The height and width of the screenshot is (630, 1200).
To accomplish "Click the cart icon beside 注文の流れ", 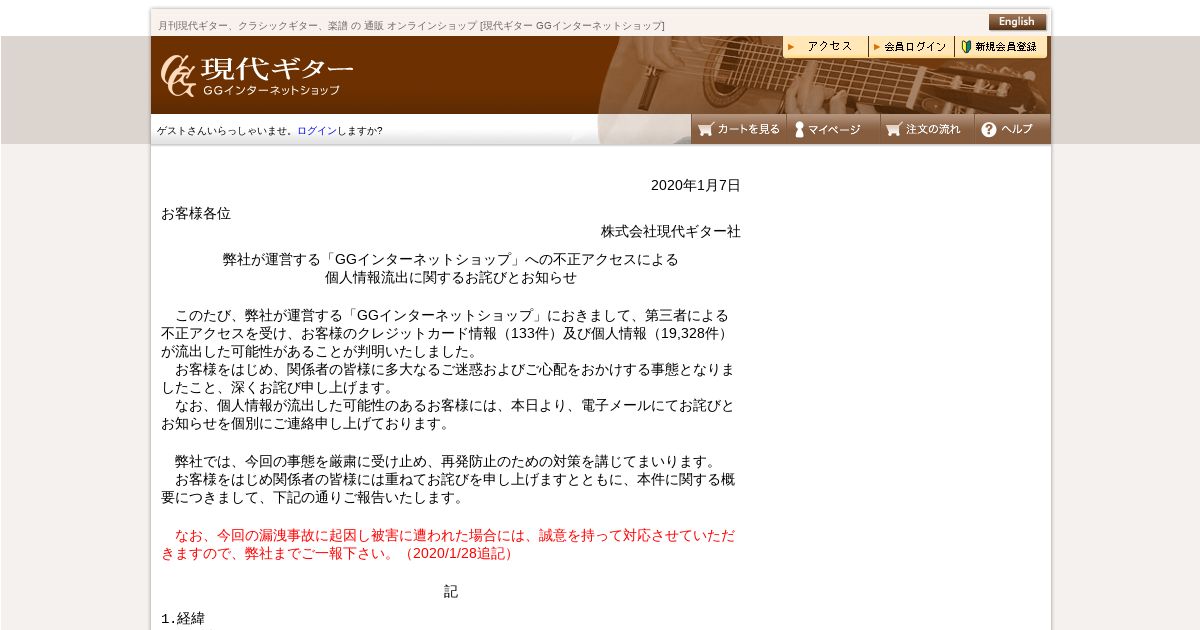I will click(894, 129).
